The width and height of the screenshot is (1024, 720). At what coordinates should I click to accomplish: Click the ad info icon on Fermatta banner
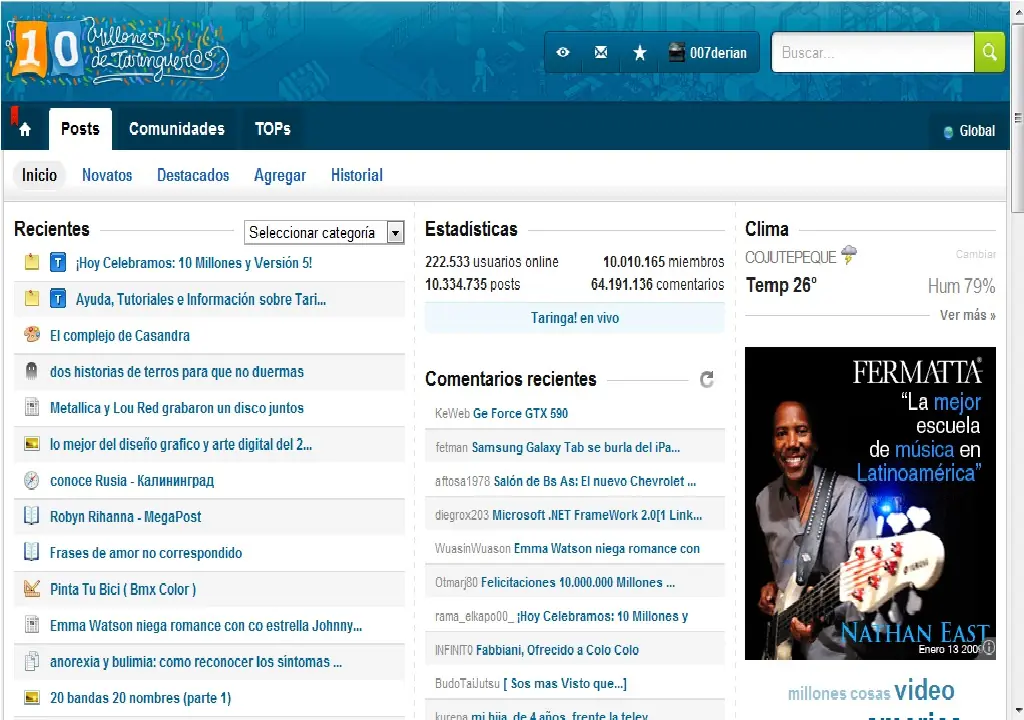tap(989, 647)
